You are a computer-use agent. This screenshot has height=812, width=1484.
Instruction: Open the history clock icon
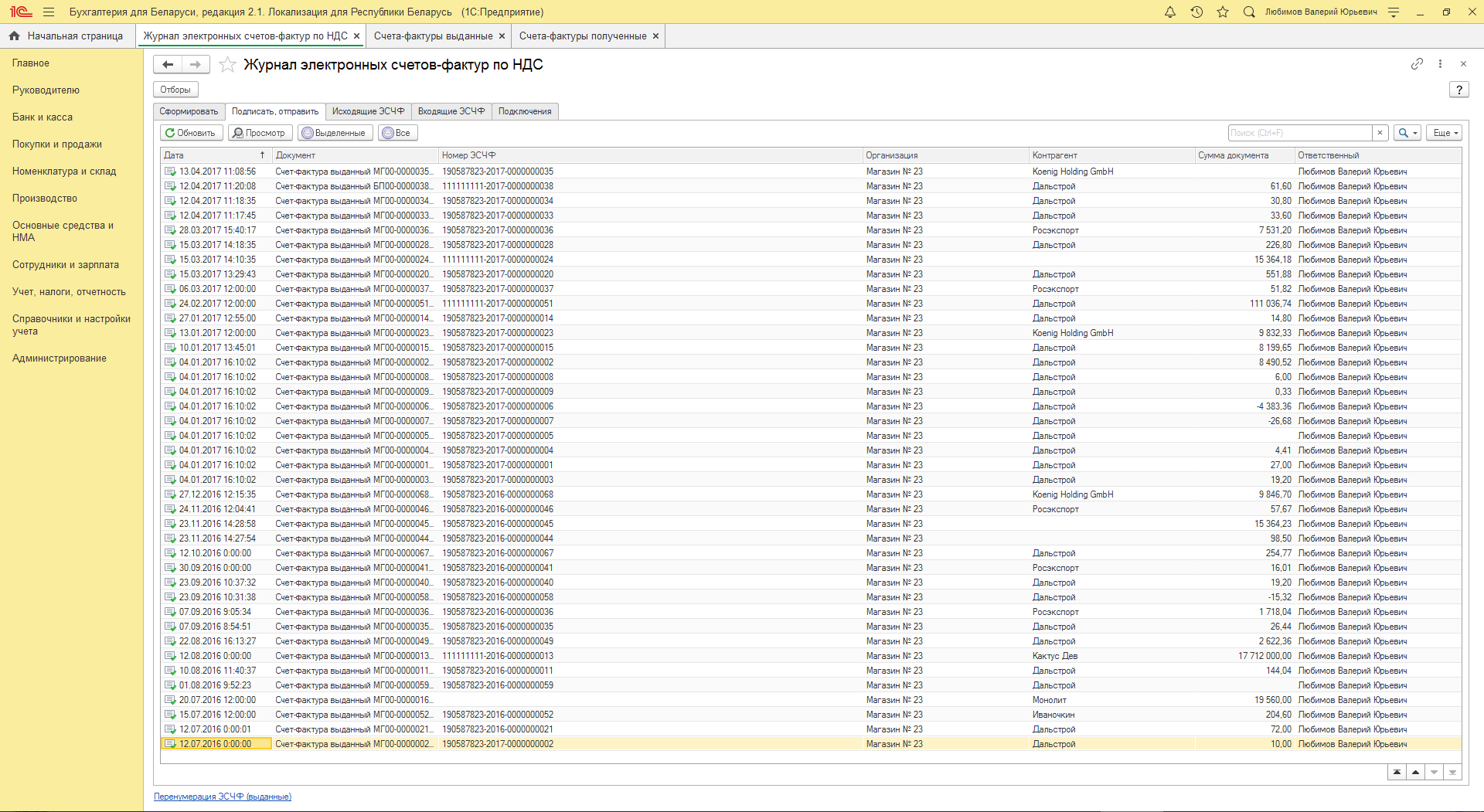click(1196, 12)
